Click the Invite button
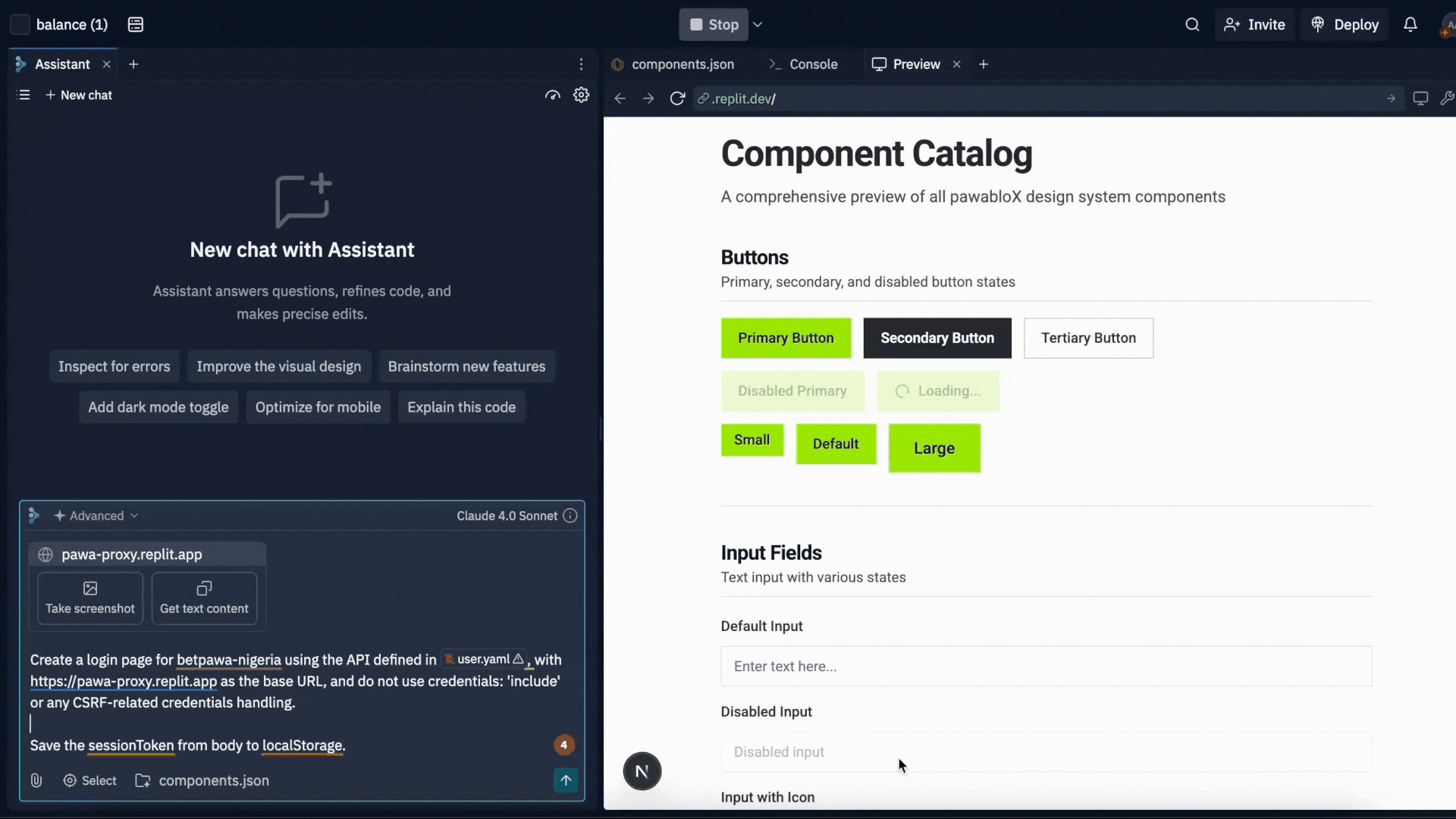Viewport: 1456px width, 819px height. click(x=1254, y=24)
